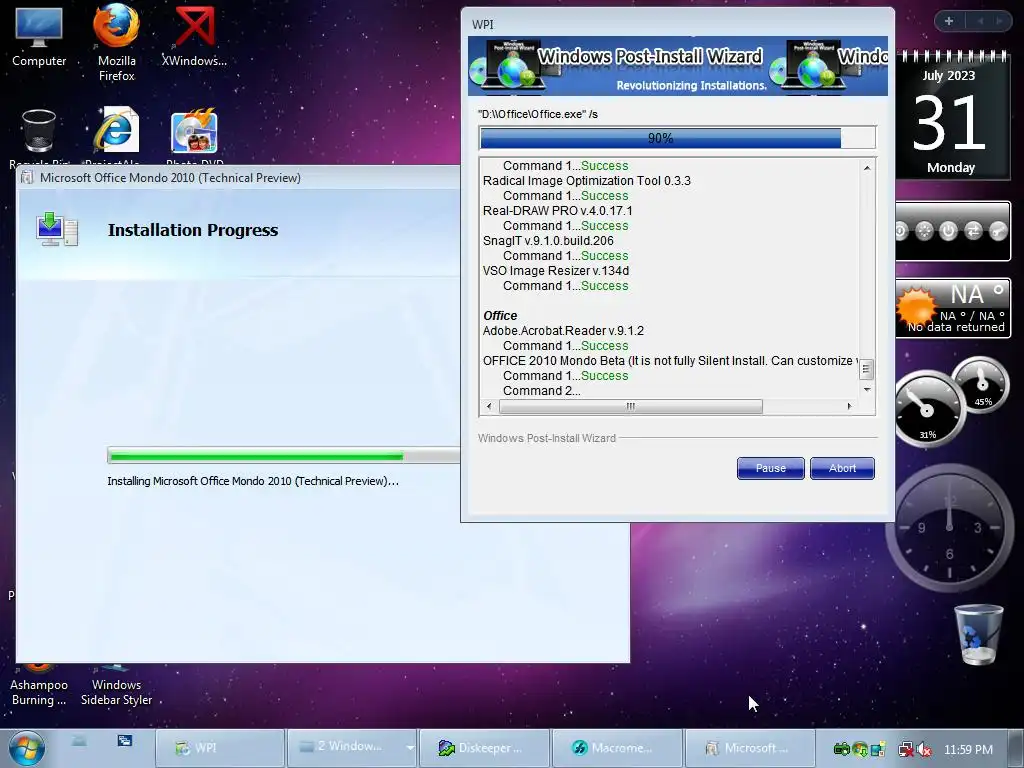Image resolution: width=1024 pixels, height=768 pixels.
Task: Launch Mozilla Firefox from the desktop
Action: tap(116, 43)
